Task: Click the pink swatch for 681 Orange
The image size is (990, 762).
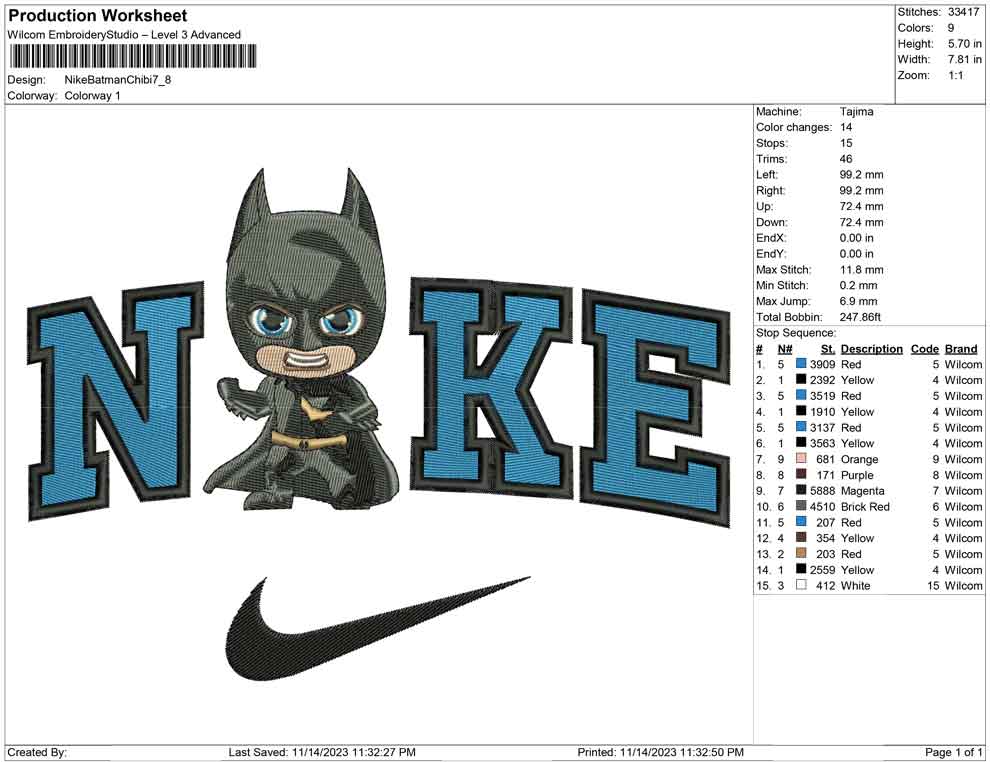Action: [x=801, y=458]
